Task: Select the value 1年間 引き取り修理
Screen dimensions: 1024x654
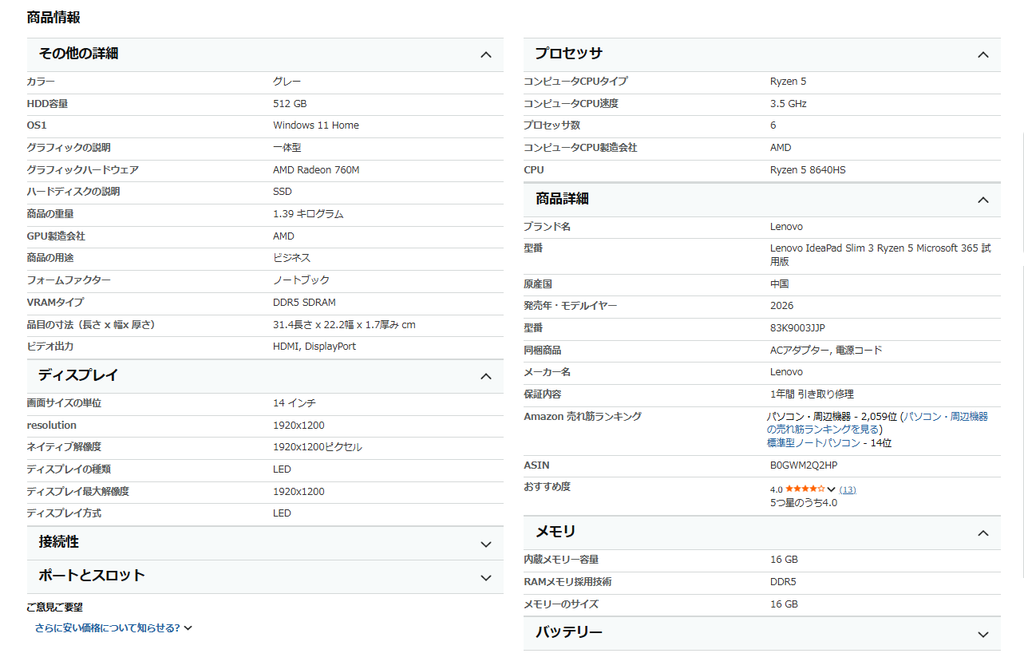Action: pos(812,394)
